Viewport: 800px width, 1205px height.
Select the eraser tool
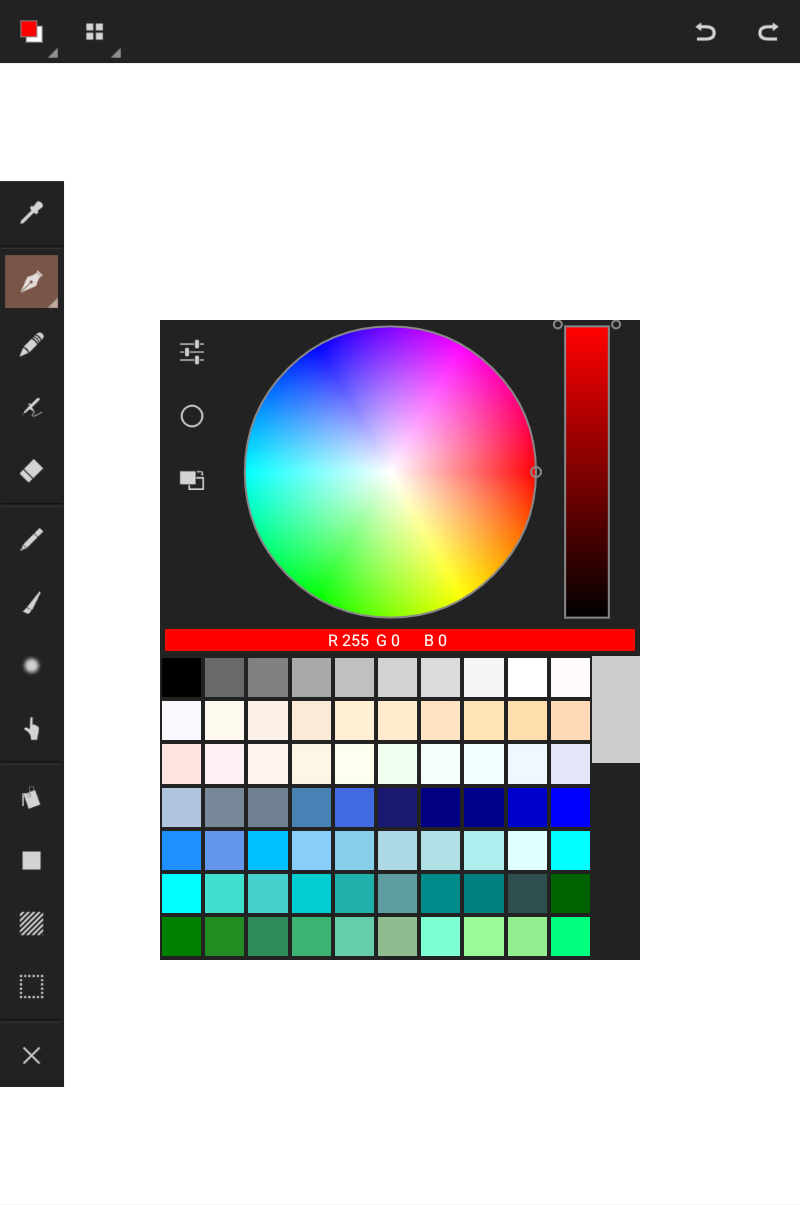click(32, 470)
